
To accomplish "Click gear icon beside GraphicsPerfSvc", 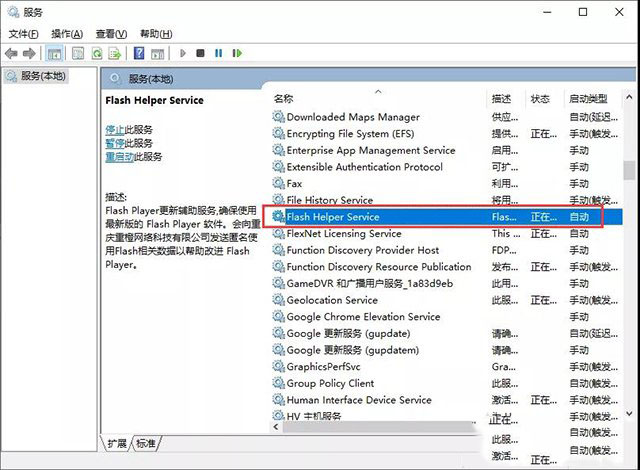I will [279, 366].
